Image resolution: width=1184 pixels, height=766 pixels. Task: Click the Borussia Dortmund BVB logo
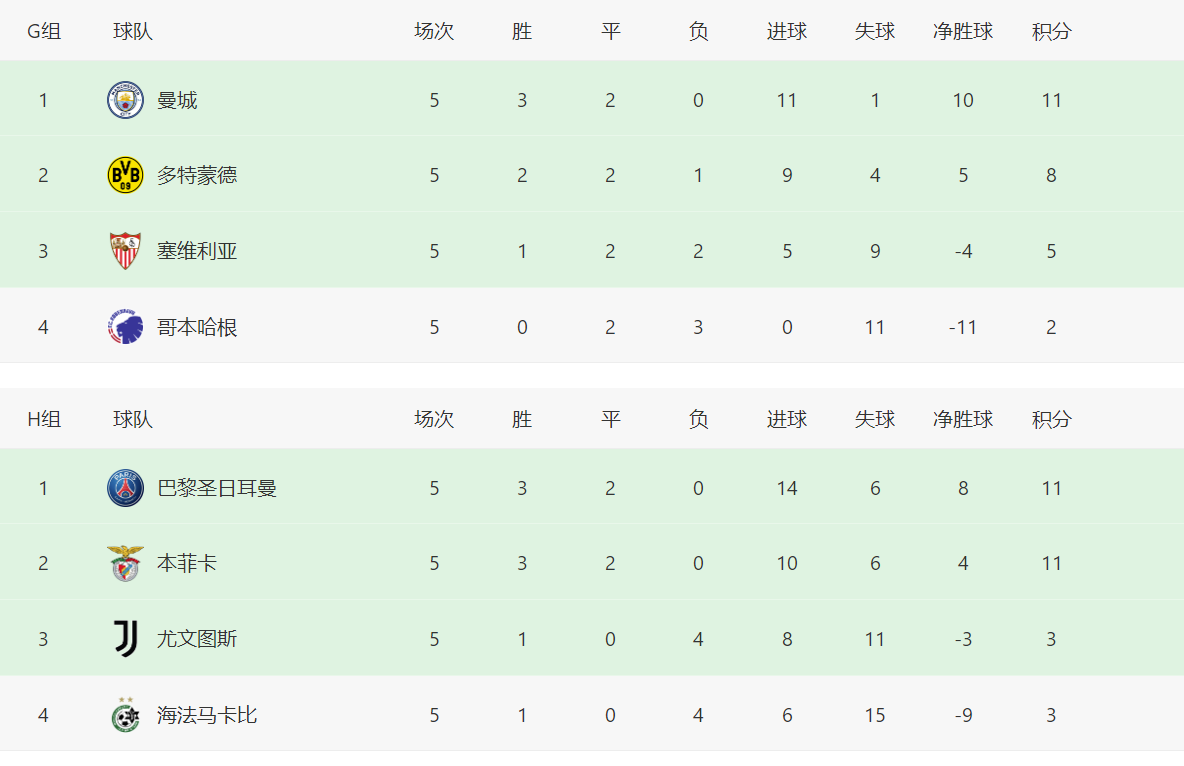click(x=125, y=175)
